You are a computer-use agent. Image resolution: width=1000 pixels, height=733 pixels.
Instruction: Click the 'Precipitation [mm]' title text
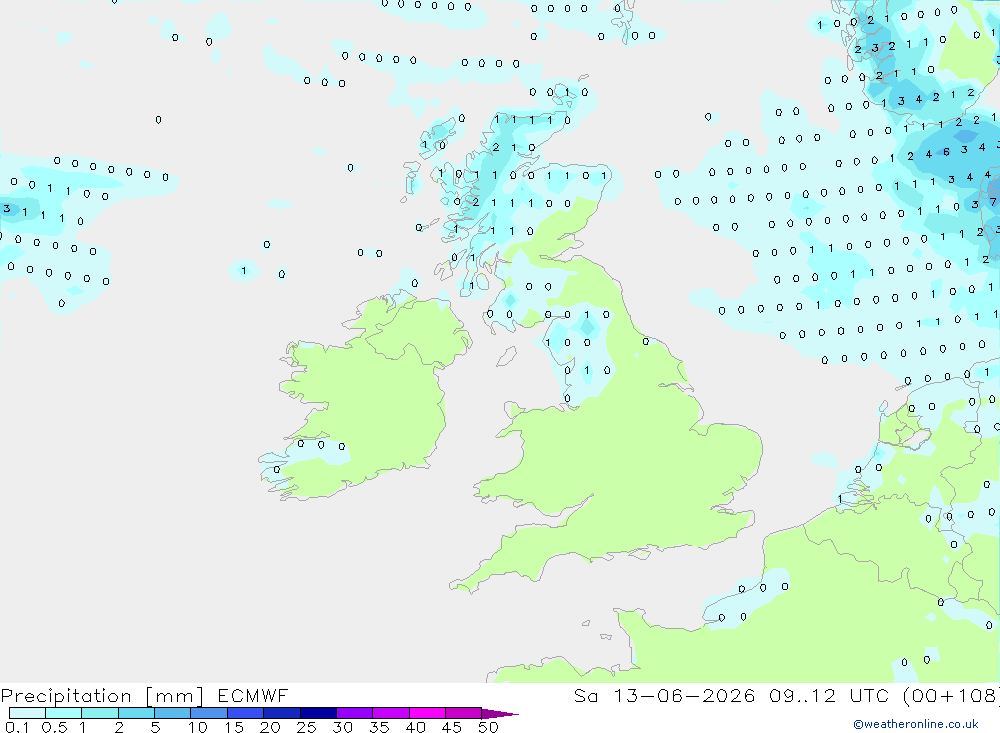point(102,695)
